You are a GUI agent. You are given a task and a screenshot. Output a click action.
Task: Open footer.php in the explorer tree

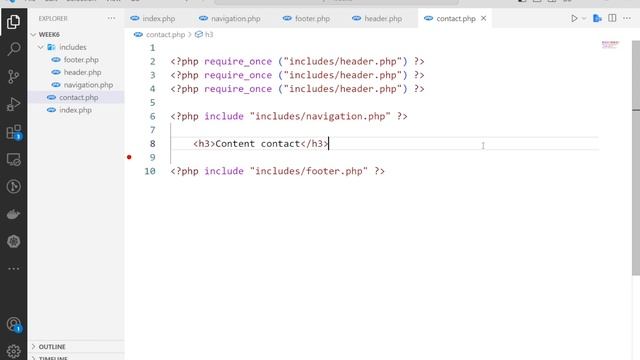pyautogui.click(x=81, y=60)
